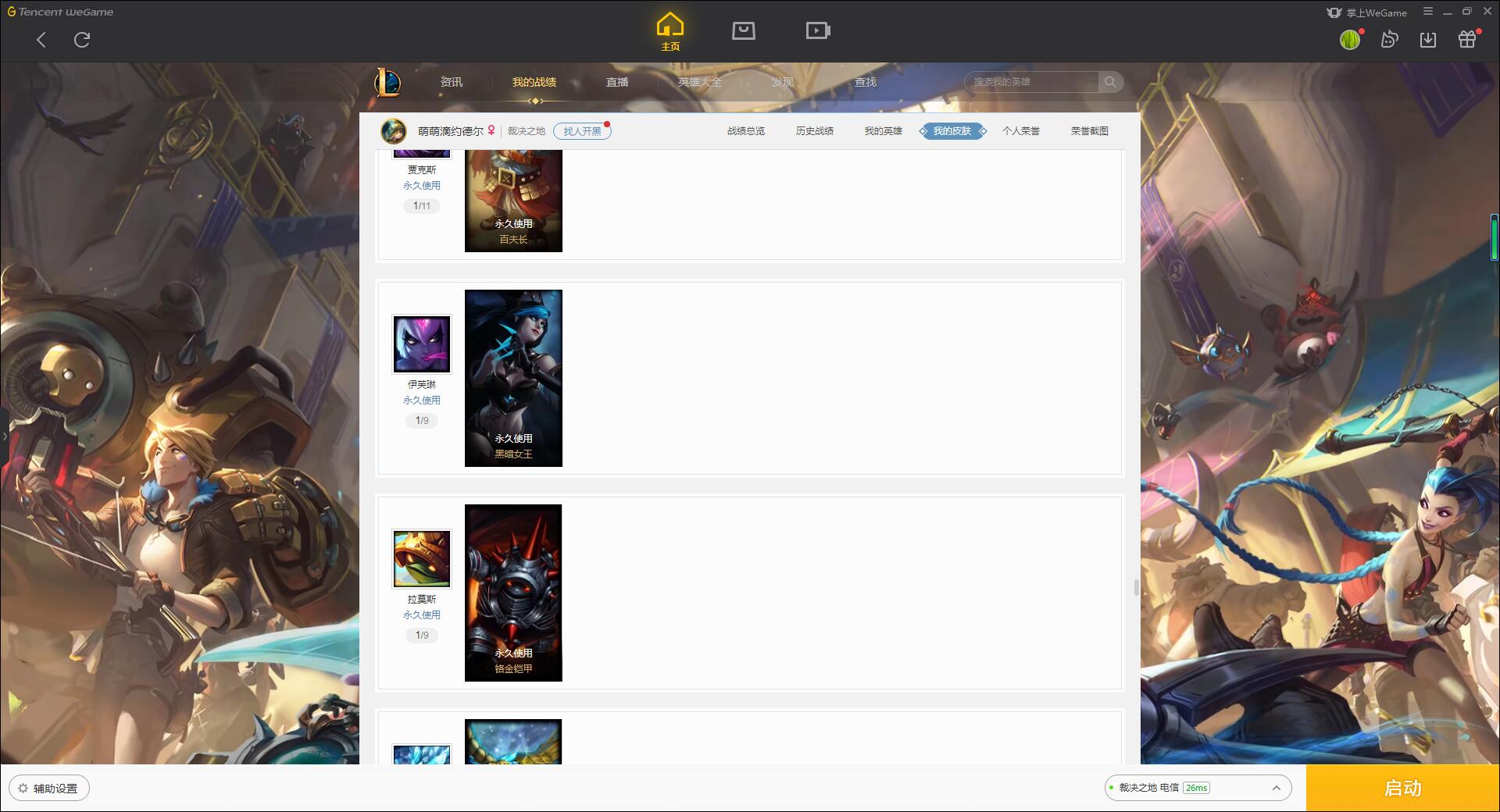The height and width of the screenshot is (812, 1500).
Task: Open the 百夫长 skin thumbnail
Action: click(x=513, y=201)
